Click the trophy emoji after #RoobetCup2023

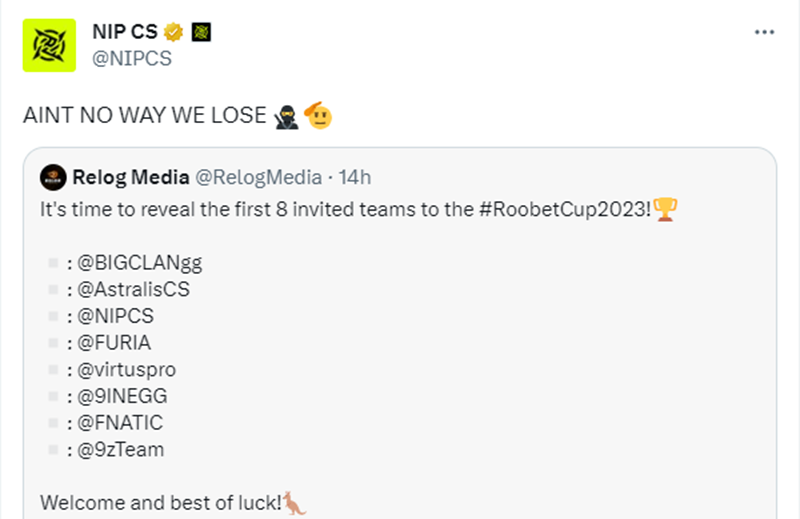tap(665, 209)
